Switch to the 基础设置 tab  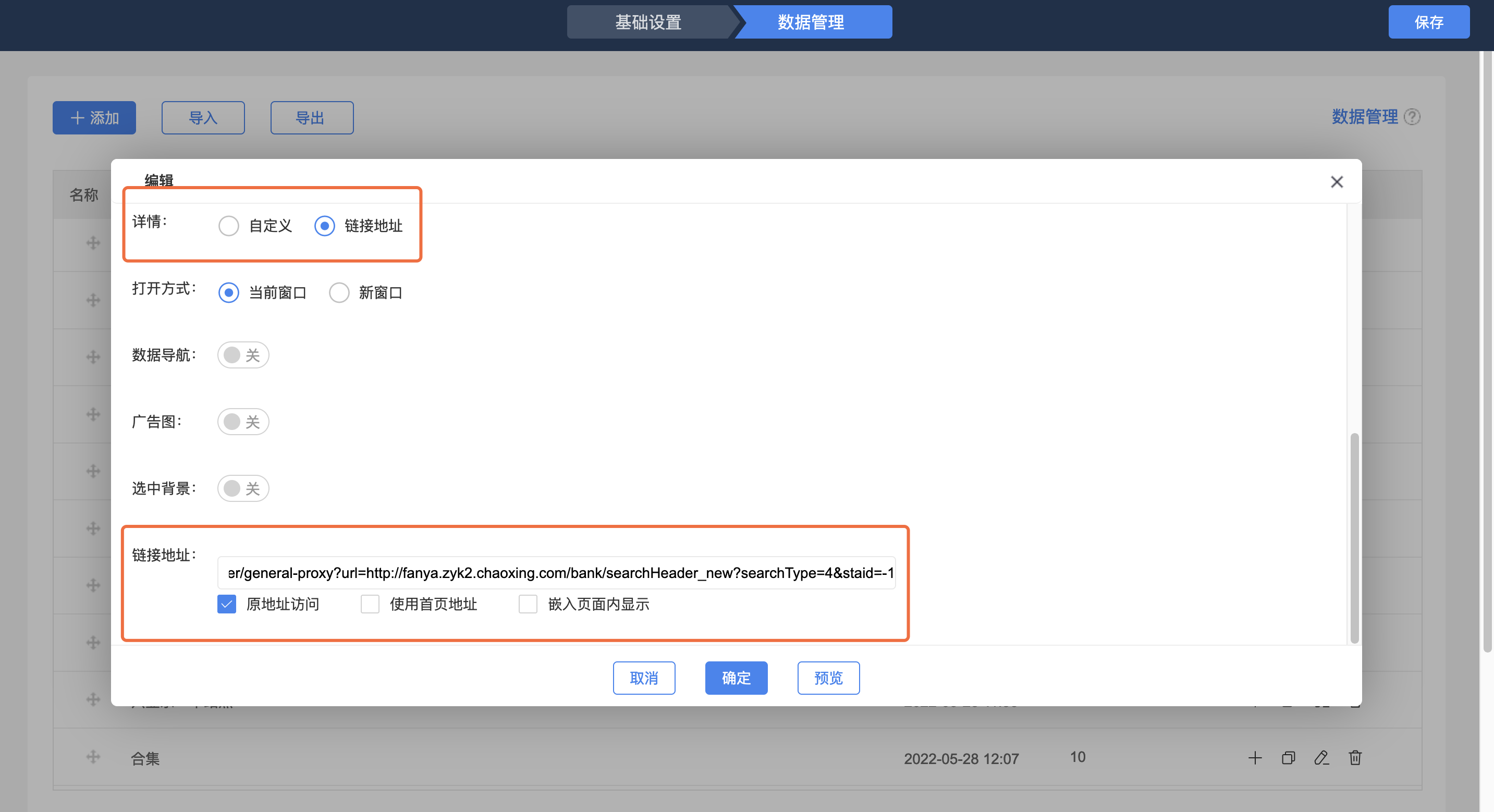pyautogui.click(x=648, y=22)
